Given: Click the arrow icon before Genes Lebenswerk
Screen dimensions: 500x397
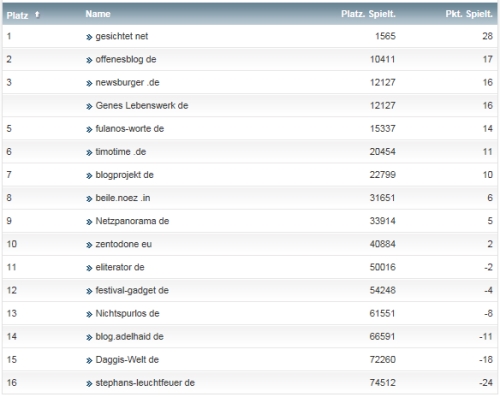Looking at the screenshot, I should (x=89, y=106).
